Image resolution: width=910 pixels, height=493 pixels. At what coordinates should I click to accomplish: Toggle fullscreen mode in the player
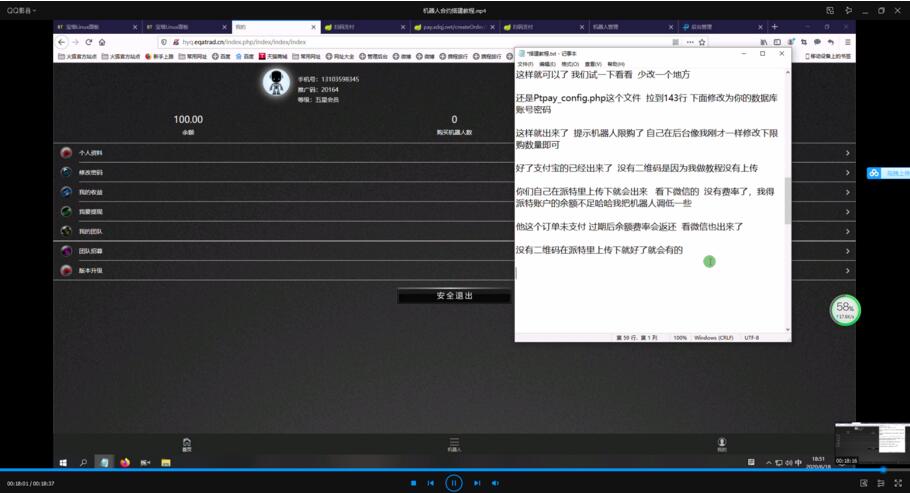tap(897, 483)
